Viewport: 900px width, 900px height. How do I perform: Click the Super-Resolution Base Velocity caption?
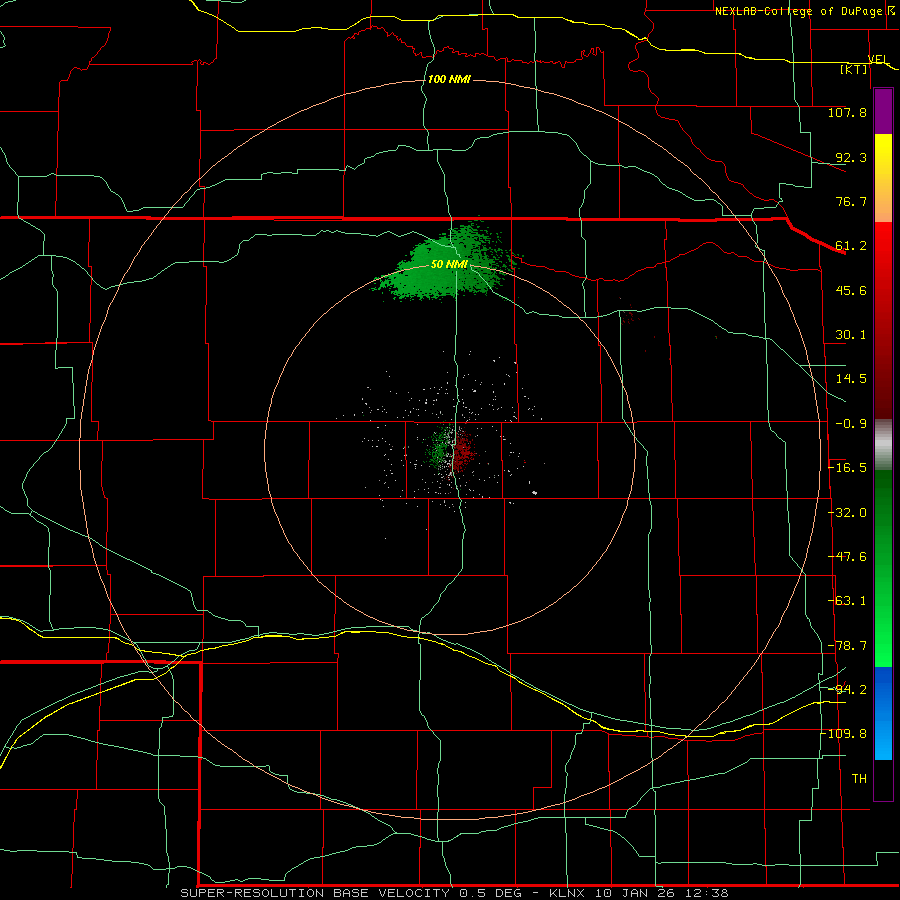pyautogui.click(x=453, y=893)
